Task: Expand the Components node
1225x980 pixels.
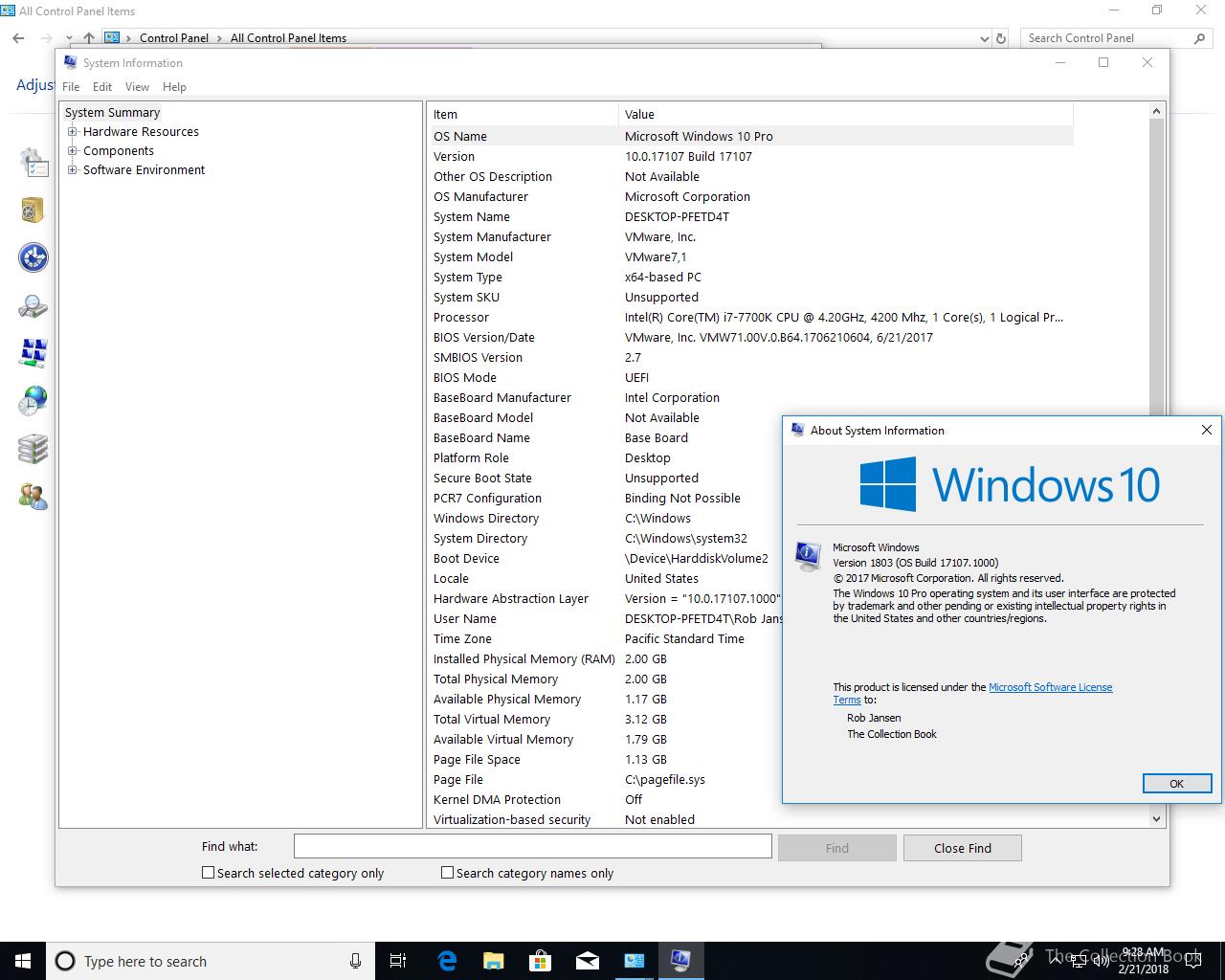Action: (73, 151)
